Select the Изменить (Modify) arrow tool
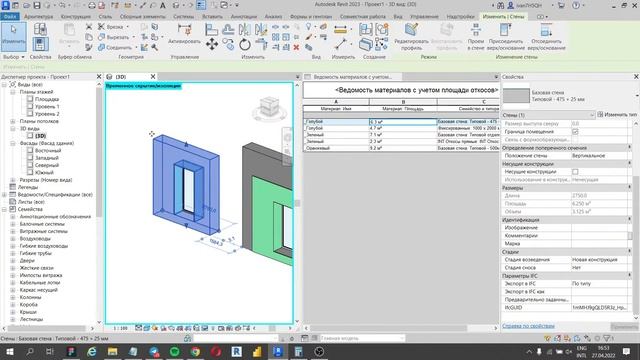Image resolution: width=640 pixels, height=360 pixels. (x=13, y=36)
